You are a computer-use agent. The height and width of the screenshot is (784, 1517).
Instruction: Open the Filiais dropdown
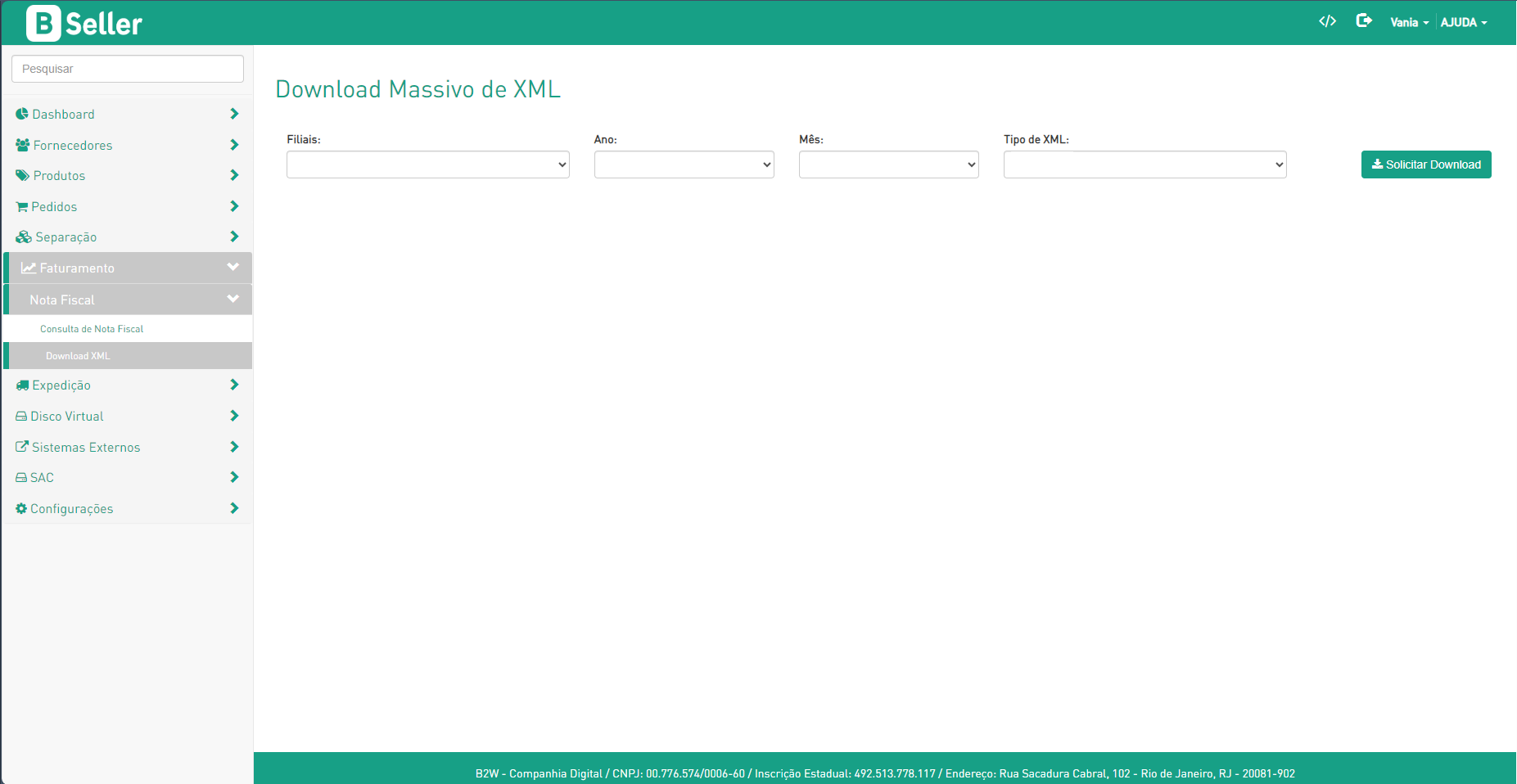[427, 164]
